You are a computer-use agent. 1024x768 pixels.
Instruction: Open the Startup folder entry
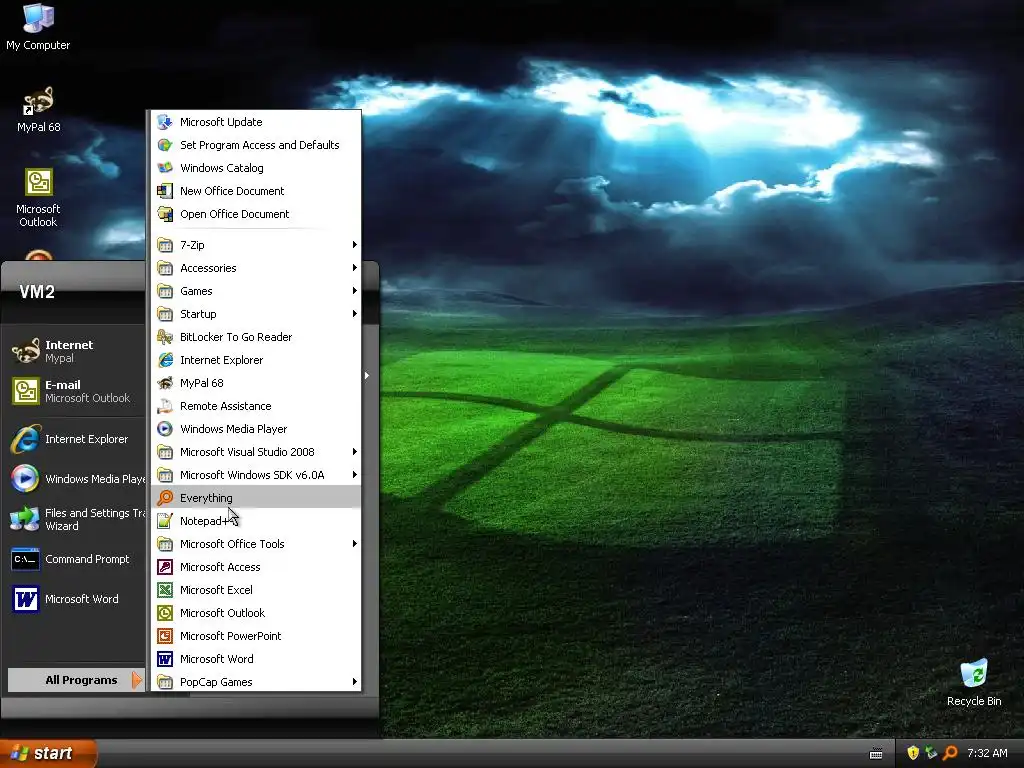(x=256, y=313)
